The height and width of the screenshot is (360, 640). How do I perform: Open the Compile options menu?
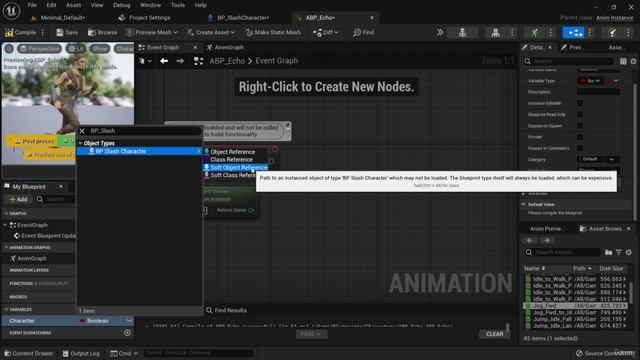pos(43,32)
